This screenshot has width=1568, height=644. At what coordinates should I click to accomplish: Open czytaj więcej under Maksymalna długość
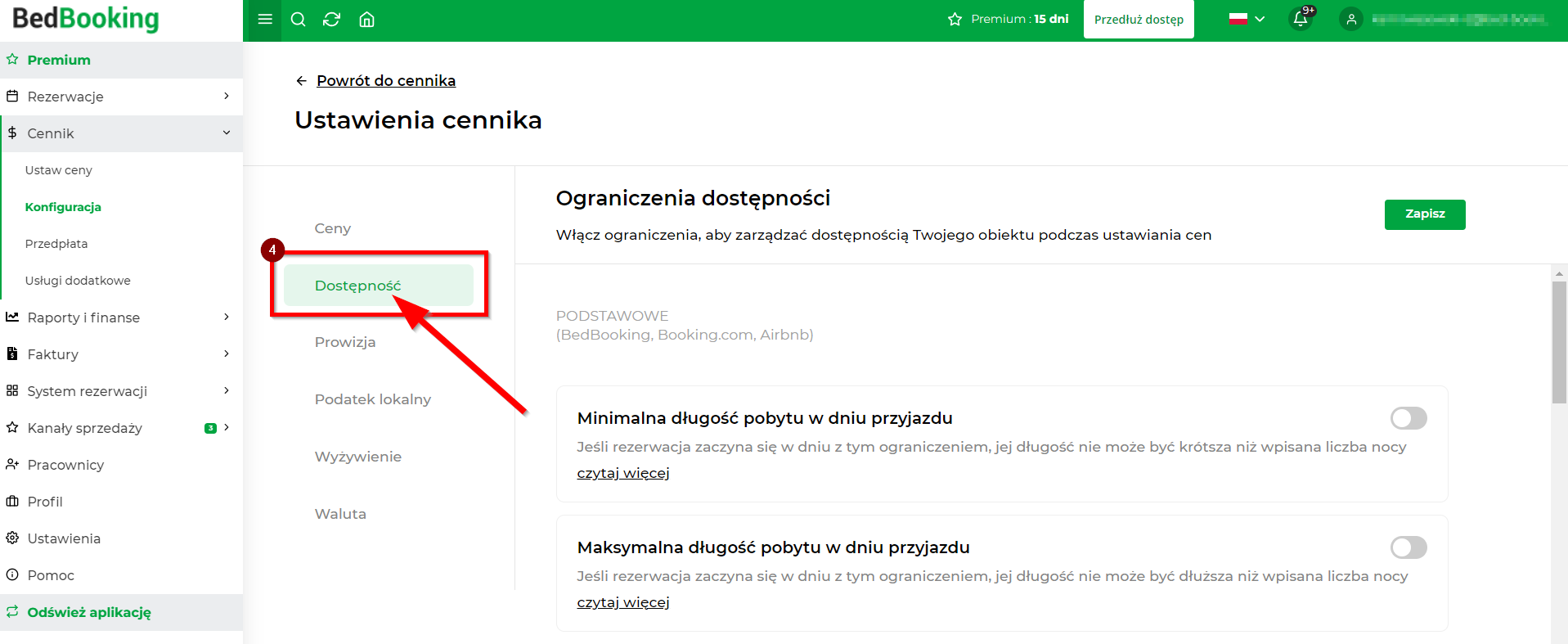point(623,602)
